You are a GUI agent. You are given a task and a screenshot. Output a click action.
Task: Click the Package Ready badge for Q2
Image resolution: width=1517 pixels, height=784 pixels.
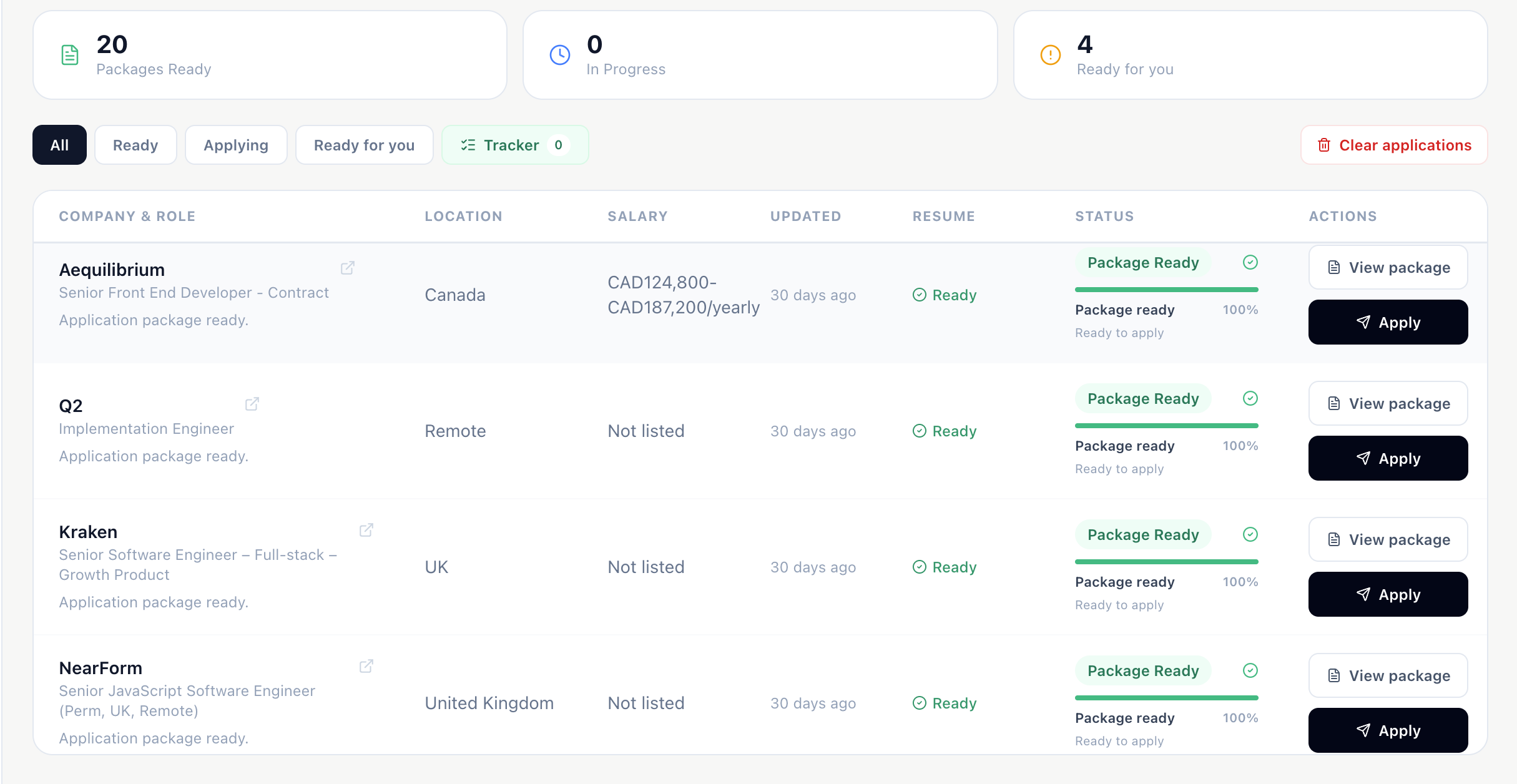pyautogui.click(x=1143, y=398)
